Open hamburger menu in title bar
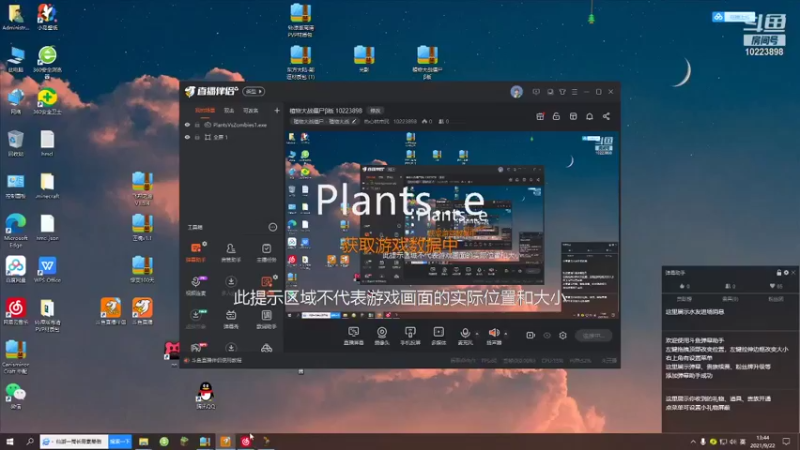 click(574, 92)
